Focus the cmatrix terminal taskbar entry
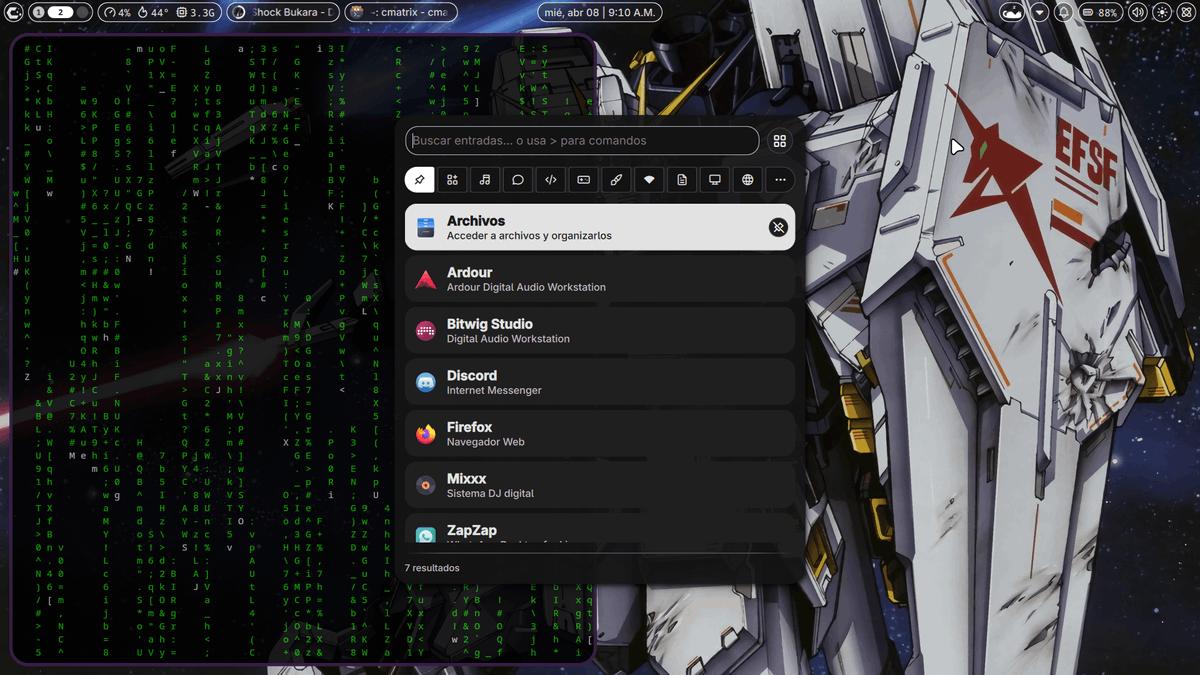 click(401, 13)
